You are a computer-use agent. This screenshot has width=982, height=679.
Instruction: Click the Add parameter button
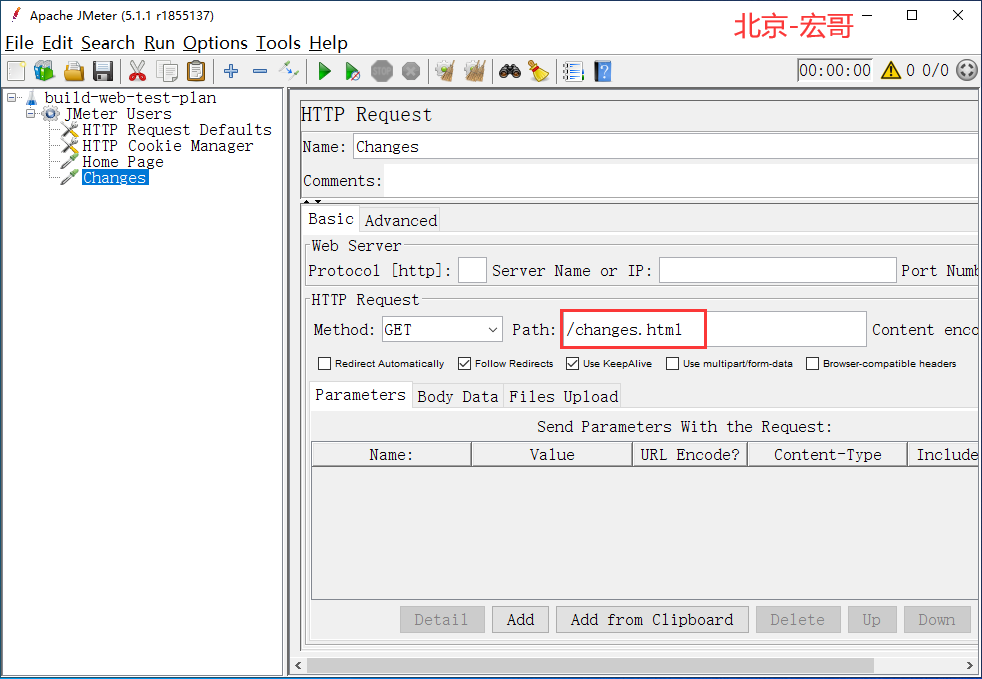520,619
